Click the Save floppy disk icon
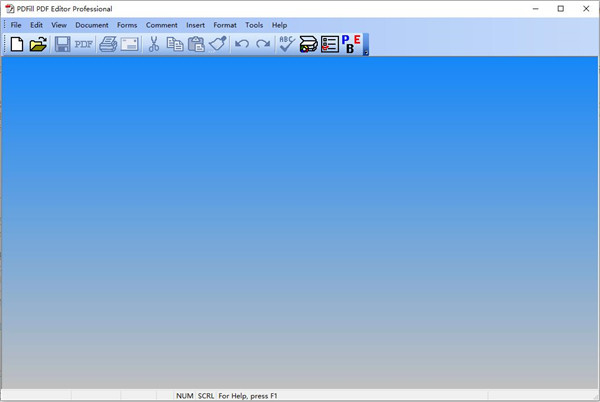The image size is (600, 402). point(63,44)
